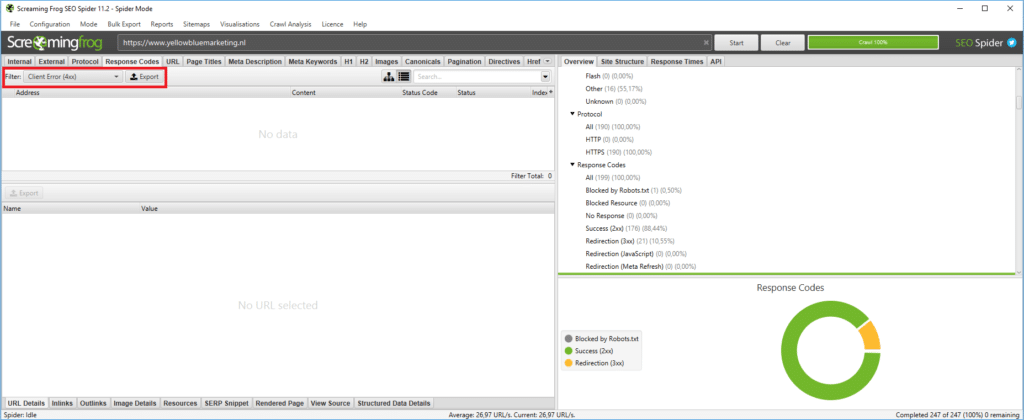Viewport: 1024px width, 420px height.
Task: Switch to the Directives tab
Action: click(x=504, y=61)
